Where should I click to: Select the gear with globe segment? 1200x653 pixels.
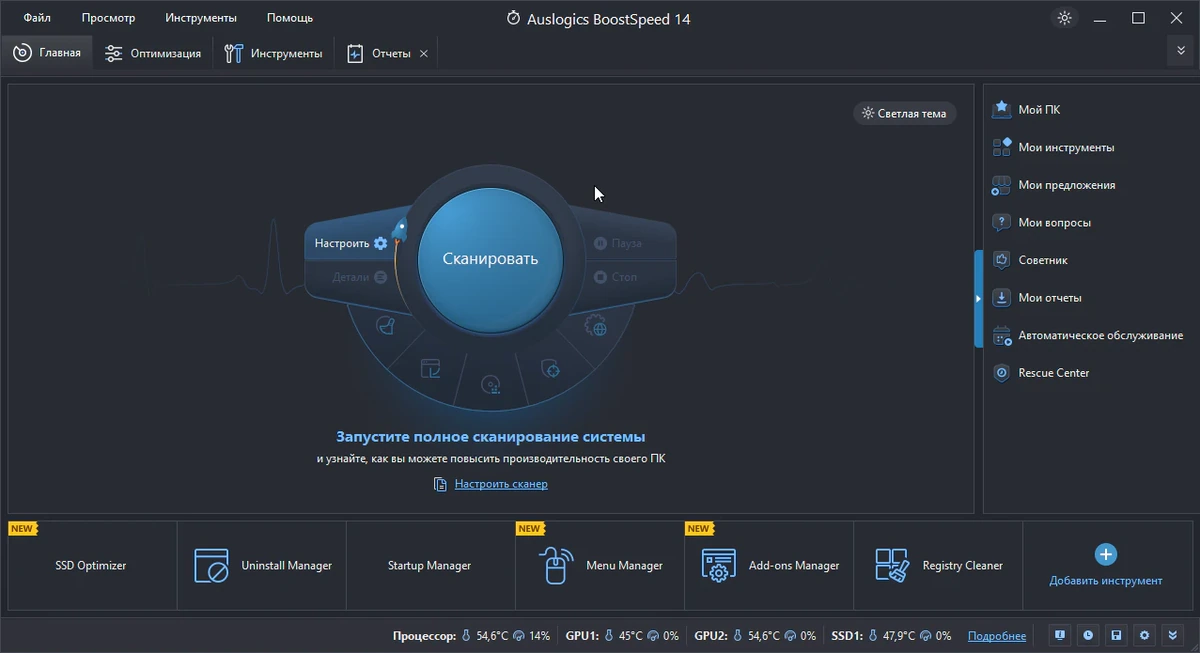click(x=595, y=326)
